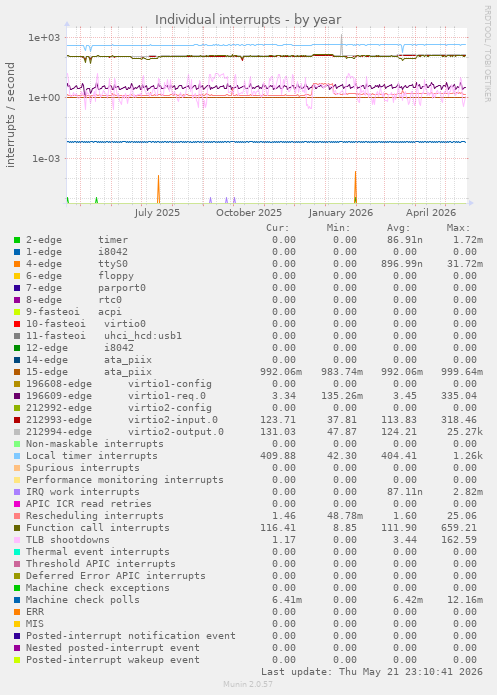Viewport: 497px width, 695px height.
Task: Click the Max column header
Action: coord(458,228)
